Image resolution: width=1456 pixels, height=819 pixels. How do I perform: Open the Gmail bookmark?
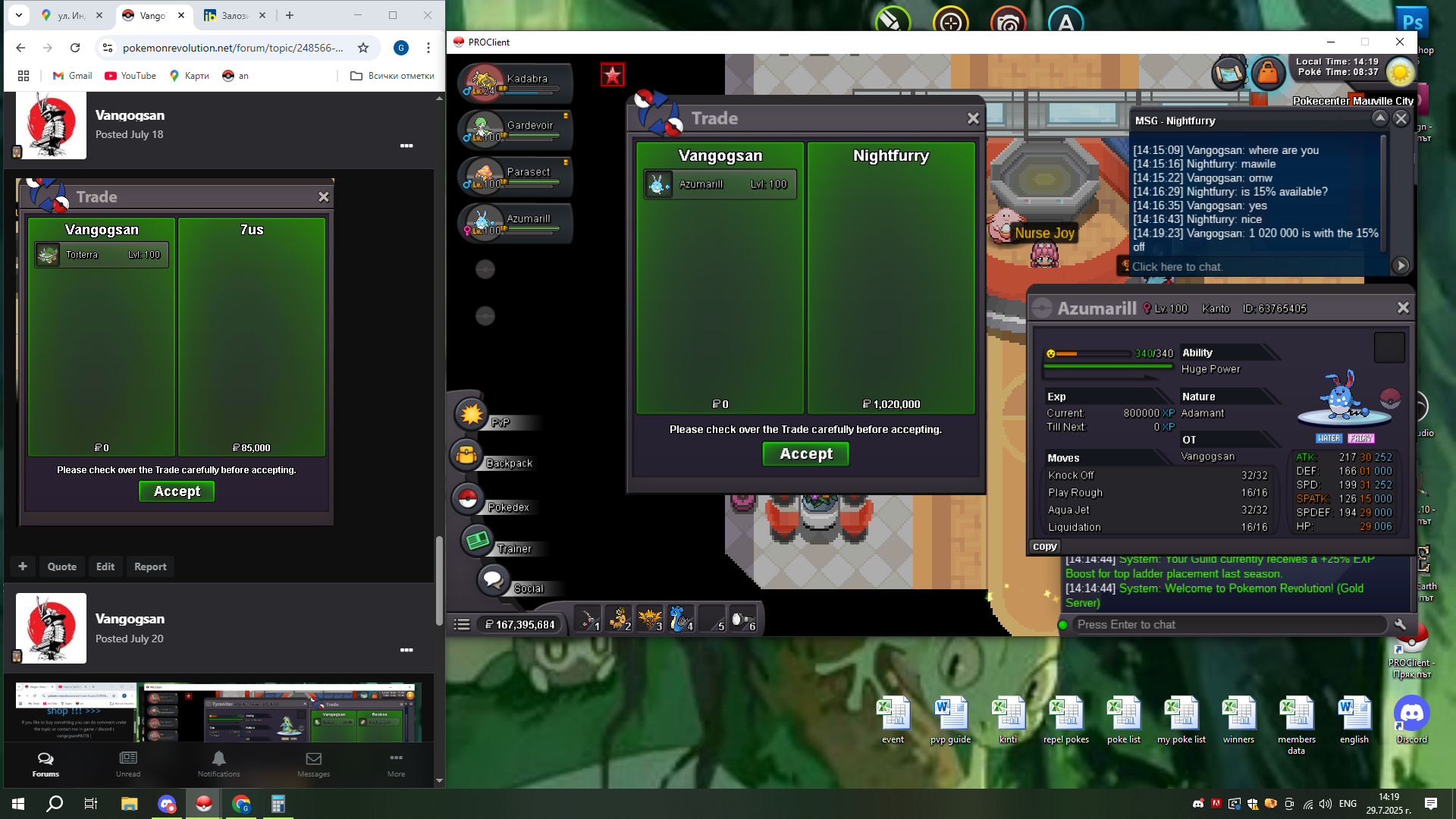tap(73, 76)
